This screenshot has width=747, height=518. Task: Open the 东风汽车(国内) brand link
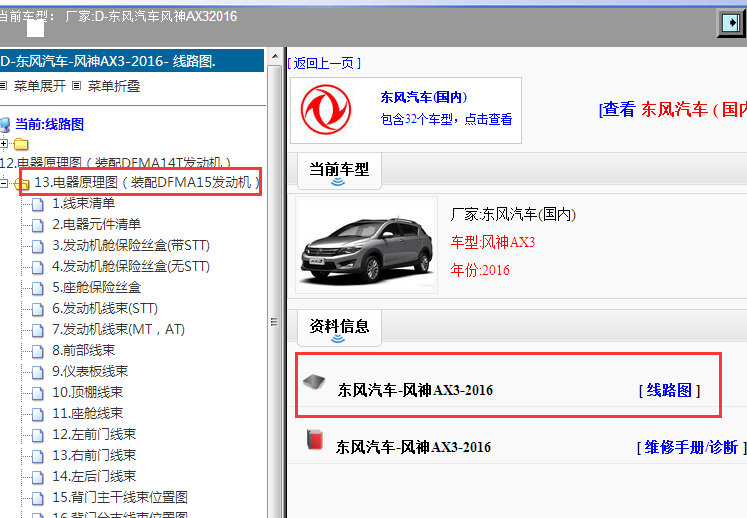point(424,97)
